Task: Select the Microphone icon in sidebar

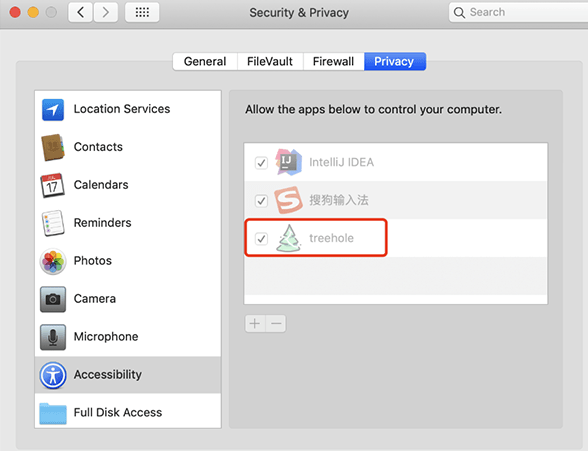Action: click(x=53, y=337)
